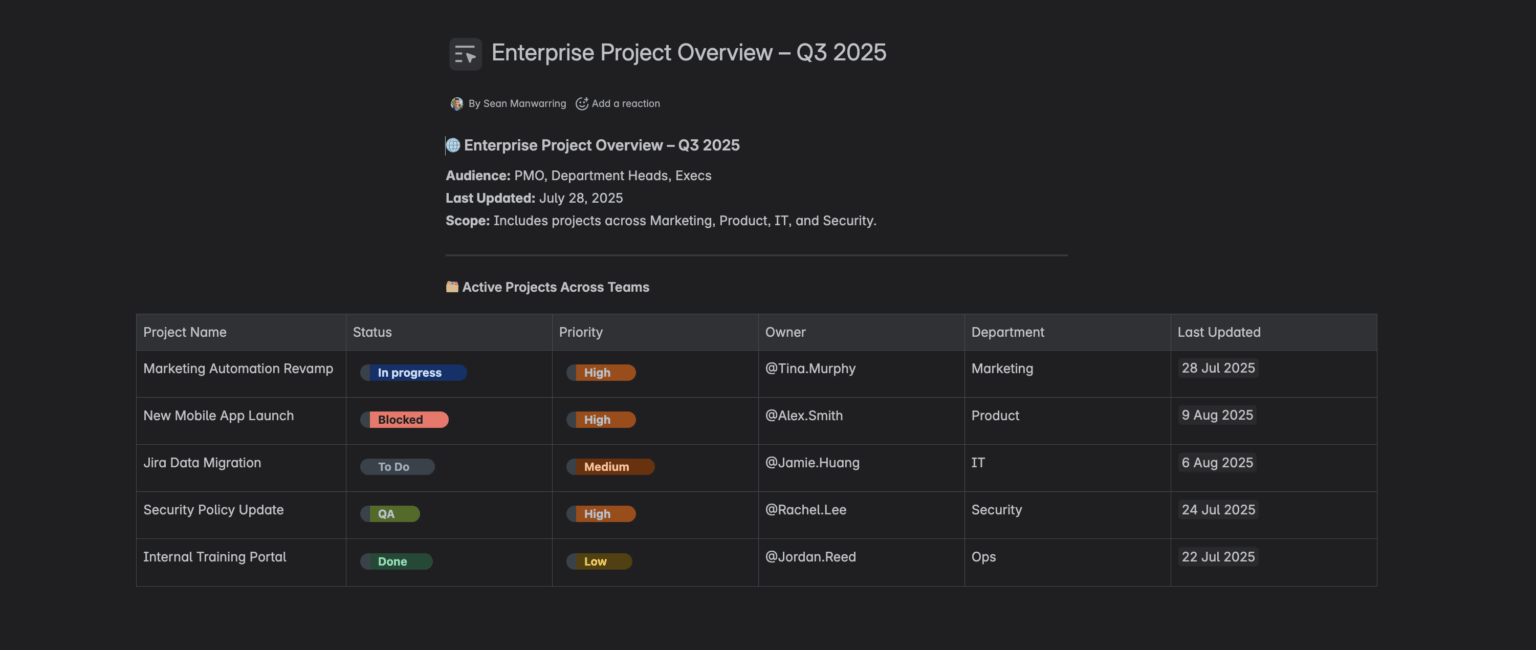Select the Project Name column header
Screen dimensions: 1536x650
tap(185, 332)
